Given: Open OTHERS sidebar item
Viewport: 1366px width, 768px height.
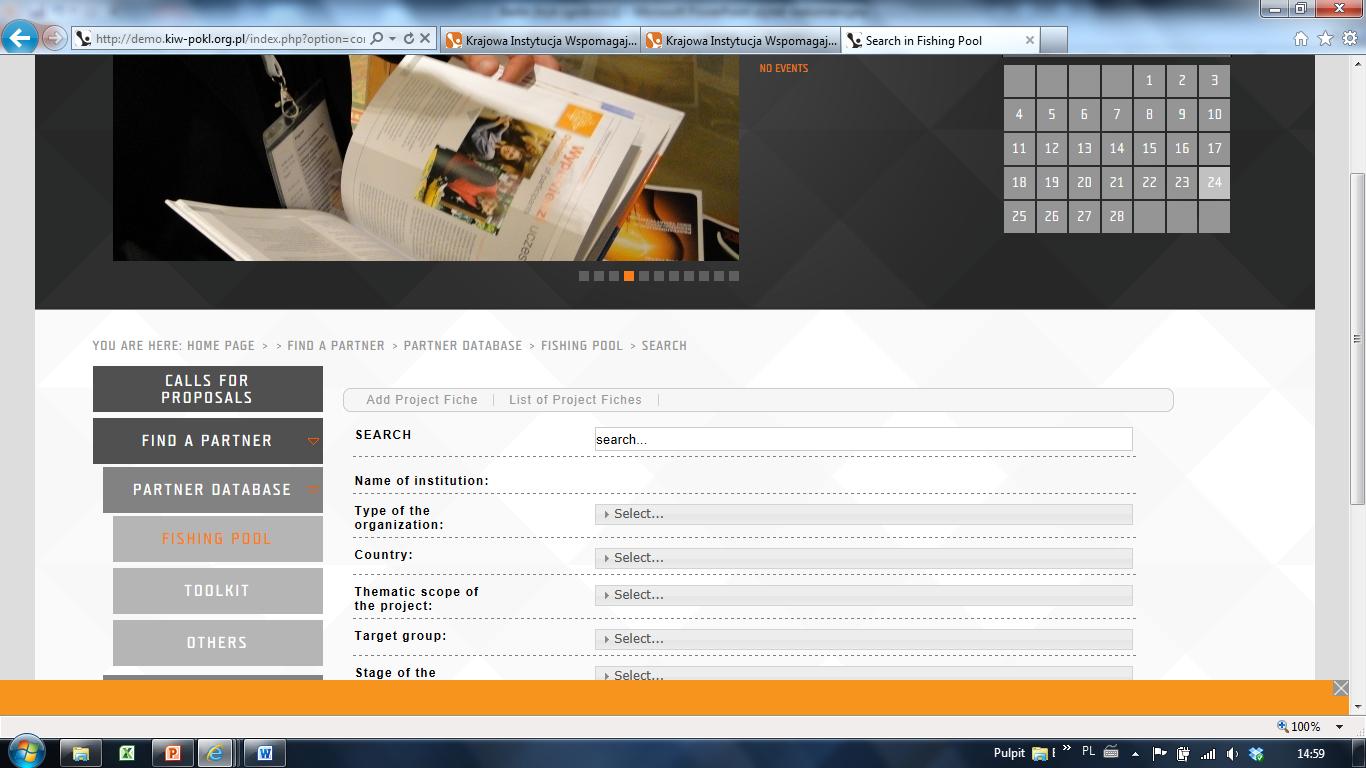Looking at the screenshot, I should (x=218, y=643).
